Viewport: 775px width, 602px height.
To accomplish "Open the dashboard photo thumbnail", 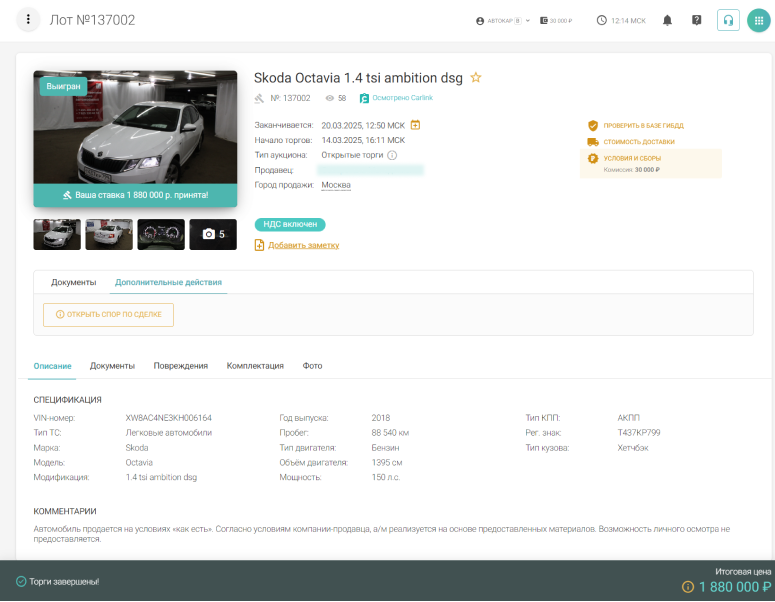I will pos(161,234).
